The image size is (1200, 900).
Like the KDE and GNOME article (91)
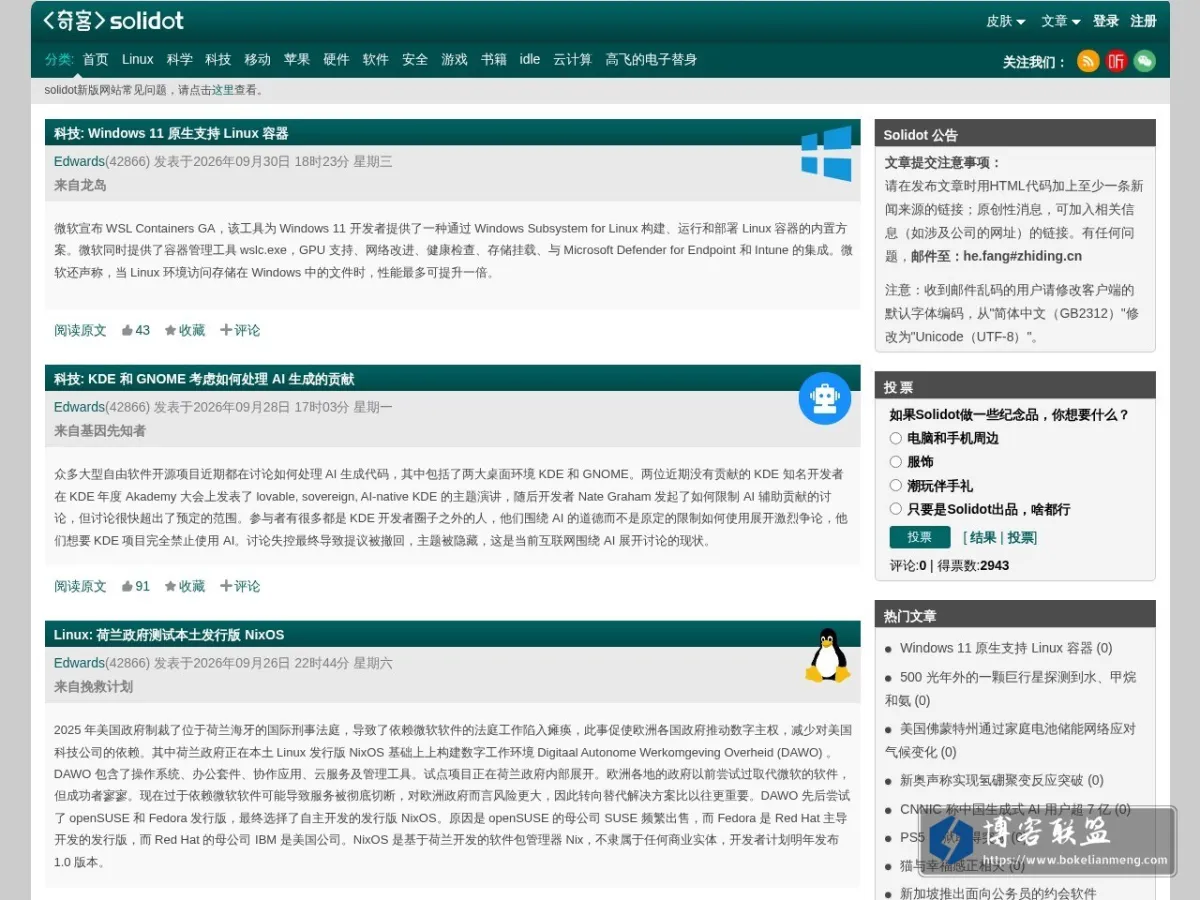pyautogui.click(x=135, y=586)
